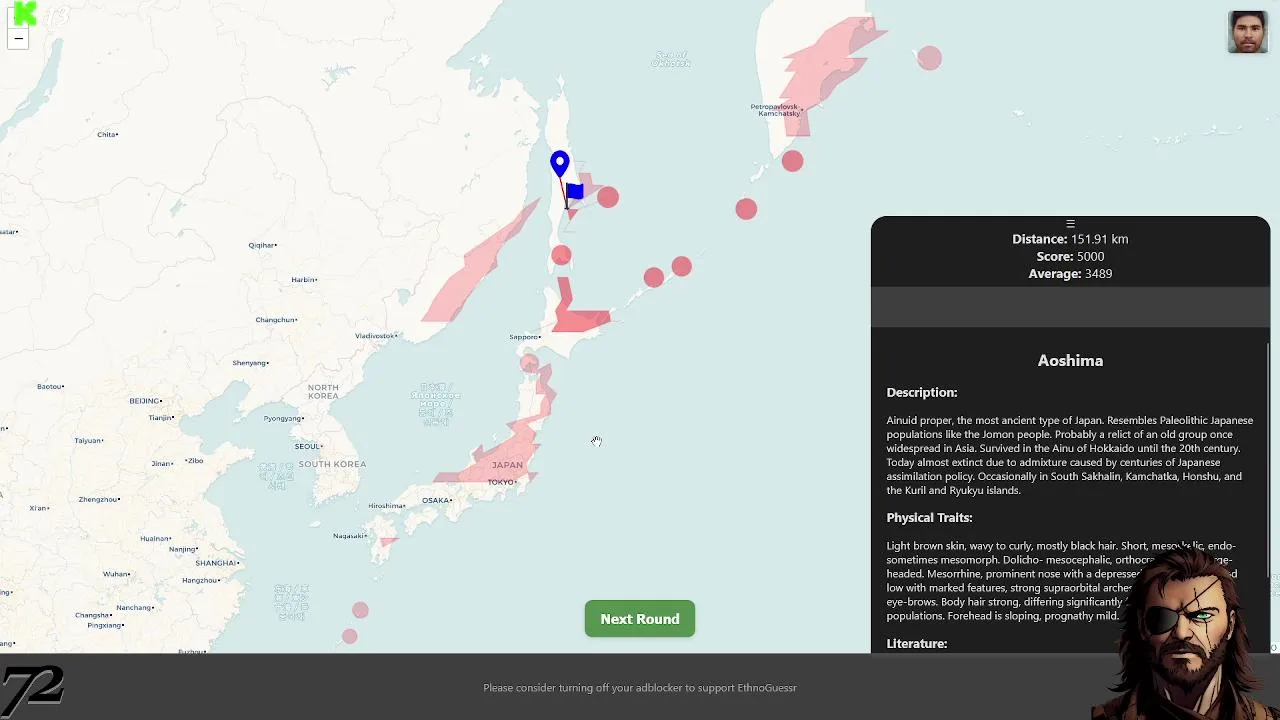Image resolution: width=1280 pixels, height=720 pixels.
Task: Click the Sapporo city label
Action: point(524,337)
